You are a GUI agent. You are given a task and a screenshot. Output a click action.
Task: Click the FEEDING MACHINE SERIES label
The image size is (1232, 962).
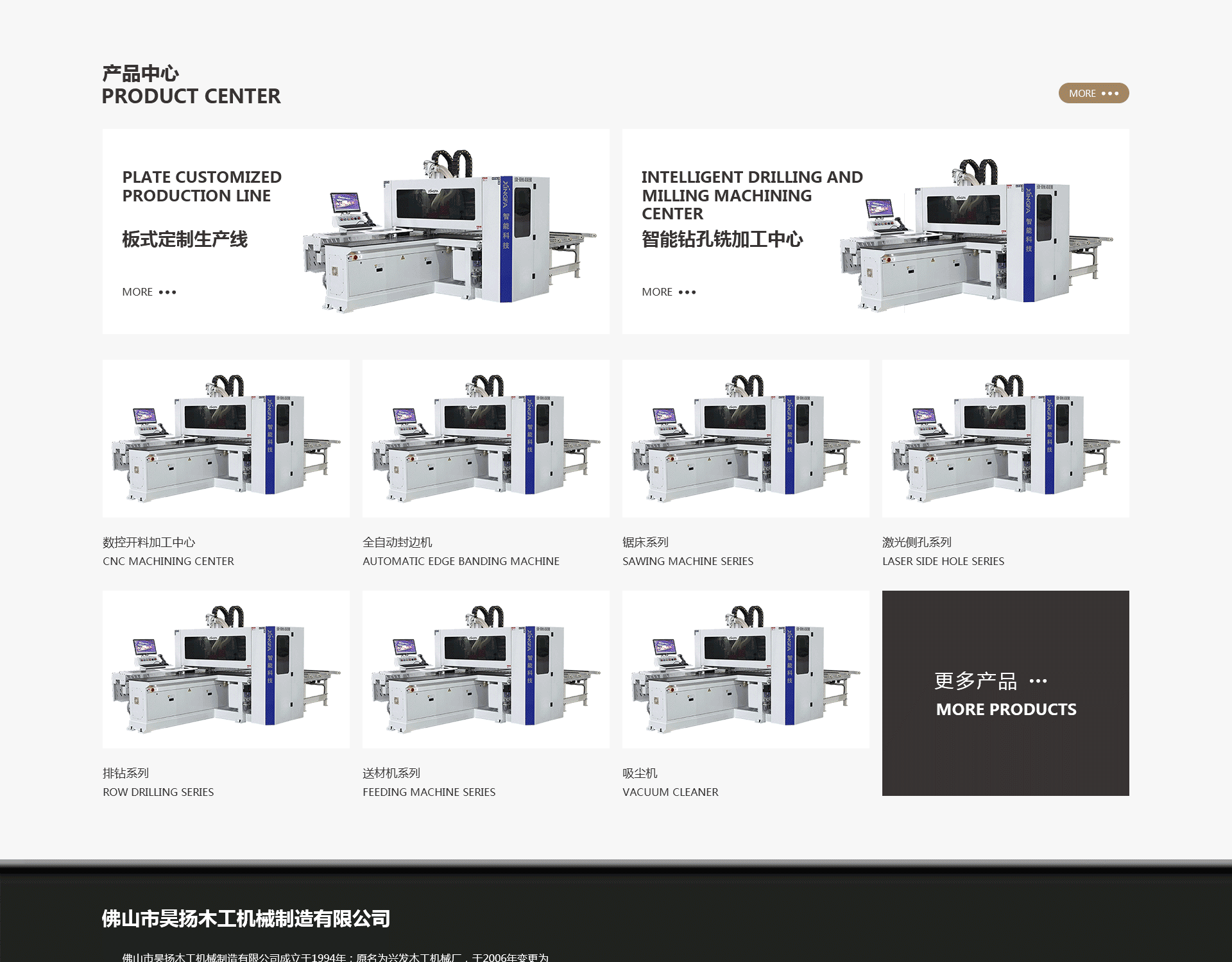[429, 792]
